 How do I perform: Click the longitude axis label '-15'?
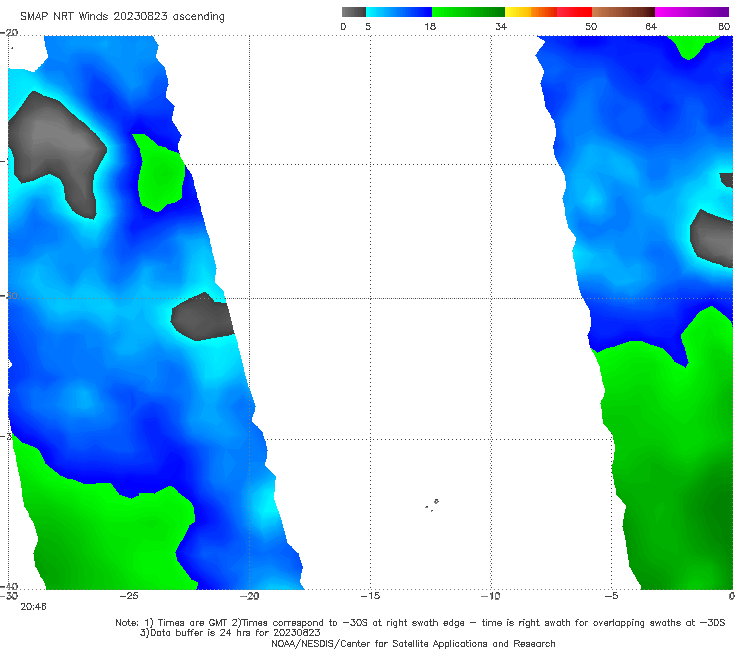(x=370, y=596)
